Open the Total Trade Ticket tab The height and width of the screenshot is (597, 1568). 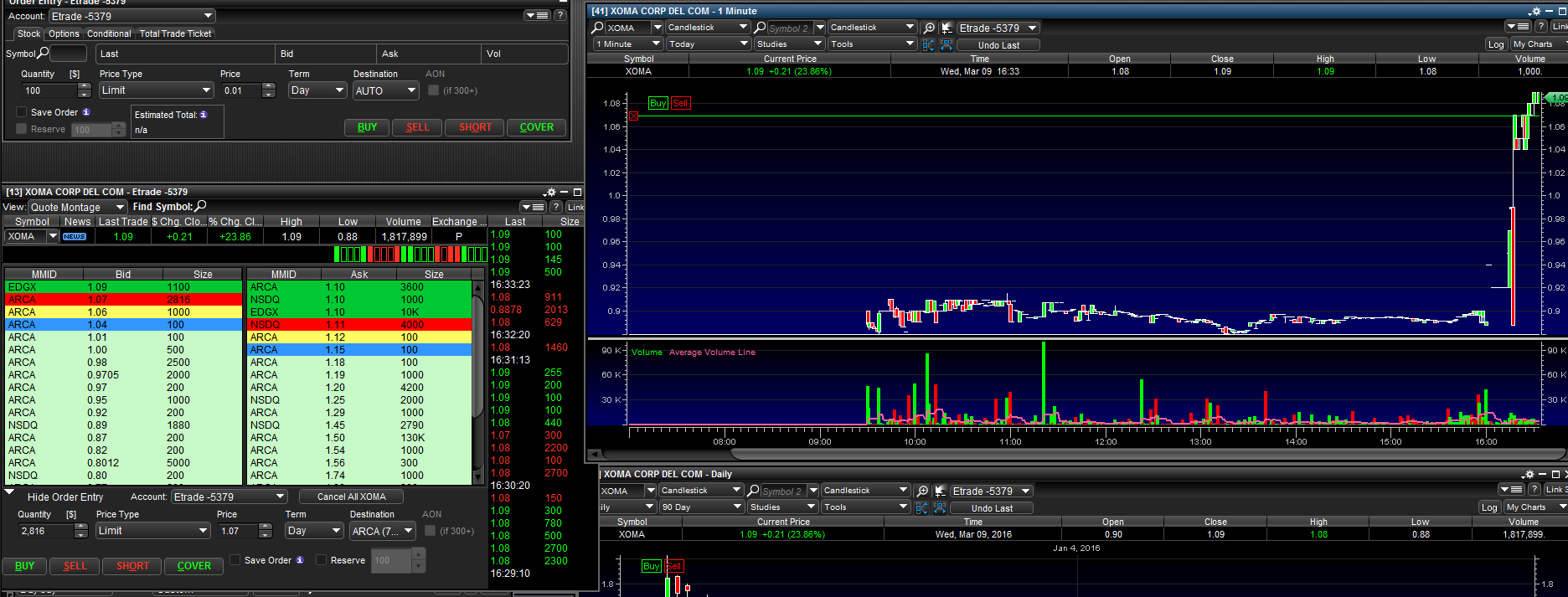[175, 33]
